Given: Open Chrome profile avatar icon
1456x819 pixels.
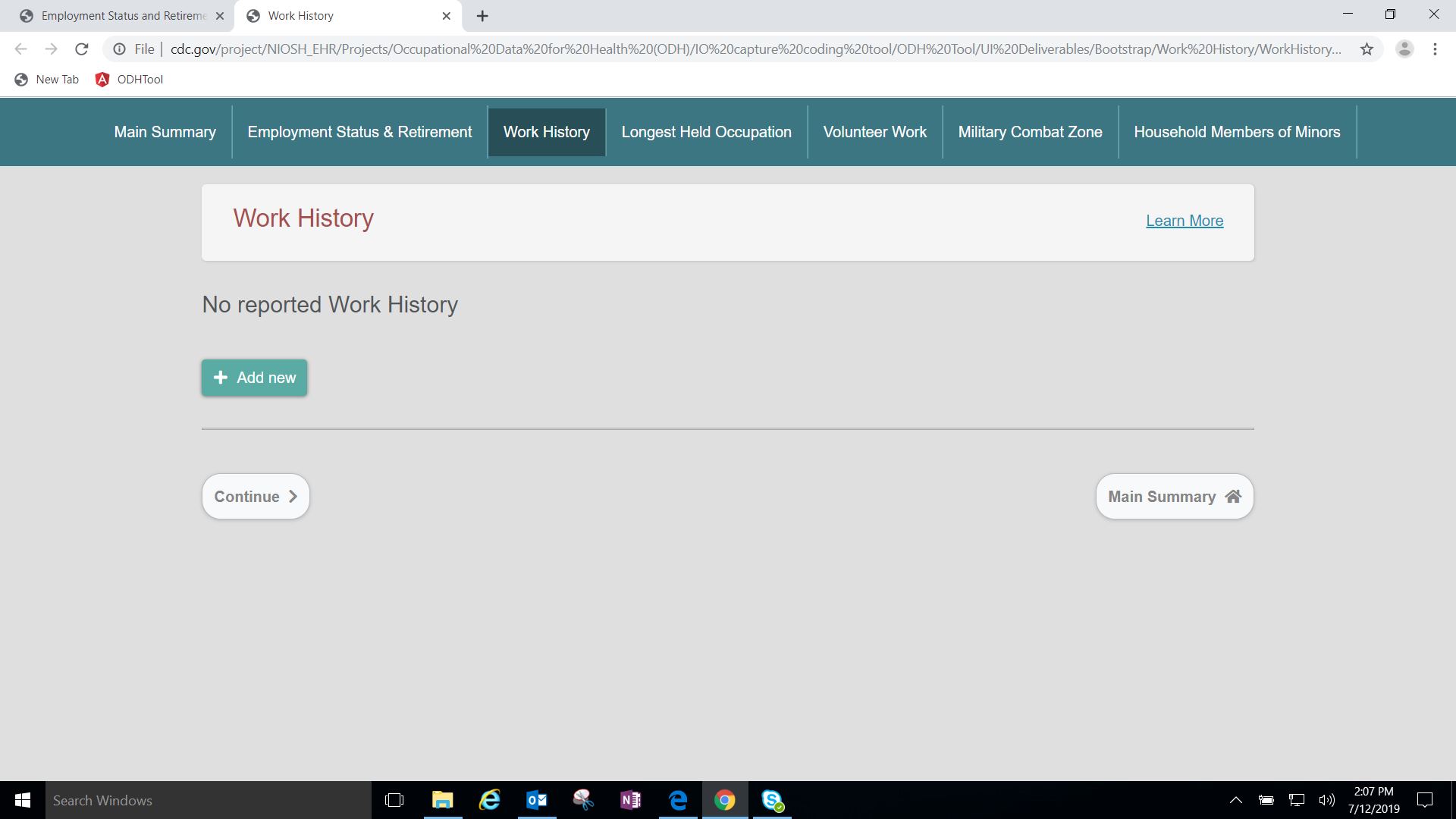Looking at the screenshot, I should pos(1404,49).
